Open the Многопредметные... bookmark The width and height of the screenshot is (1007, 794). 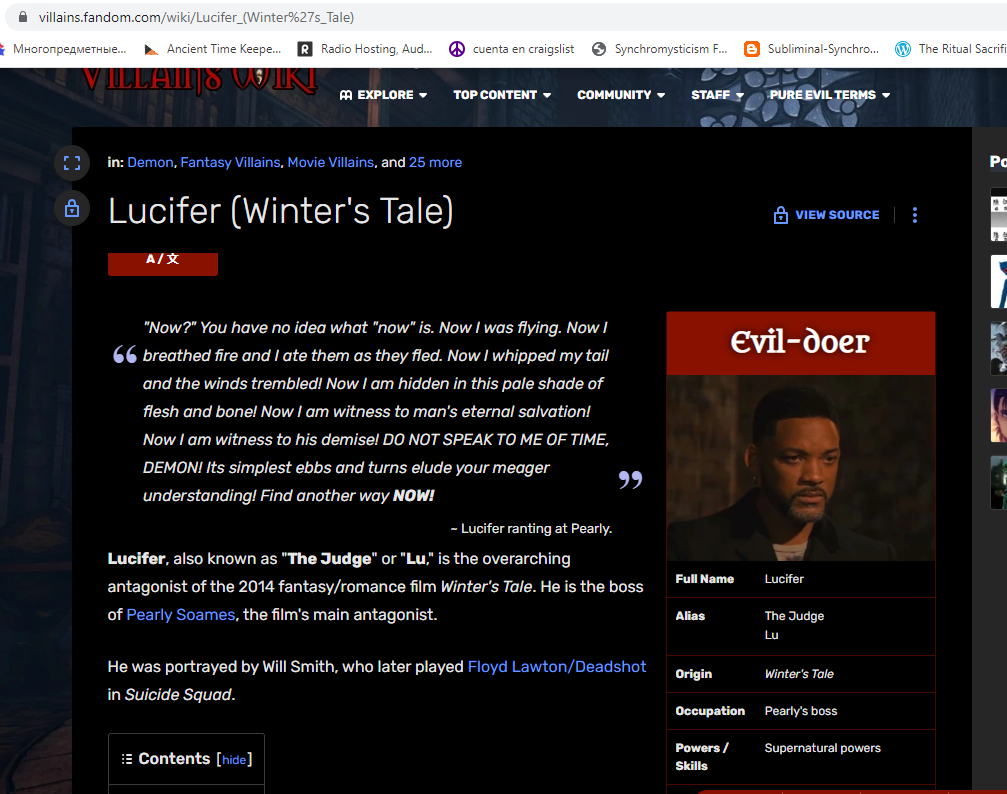pyautogui.click(x=63, y=49)
